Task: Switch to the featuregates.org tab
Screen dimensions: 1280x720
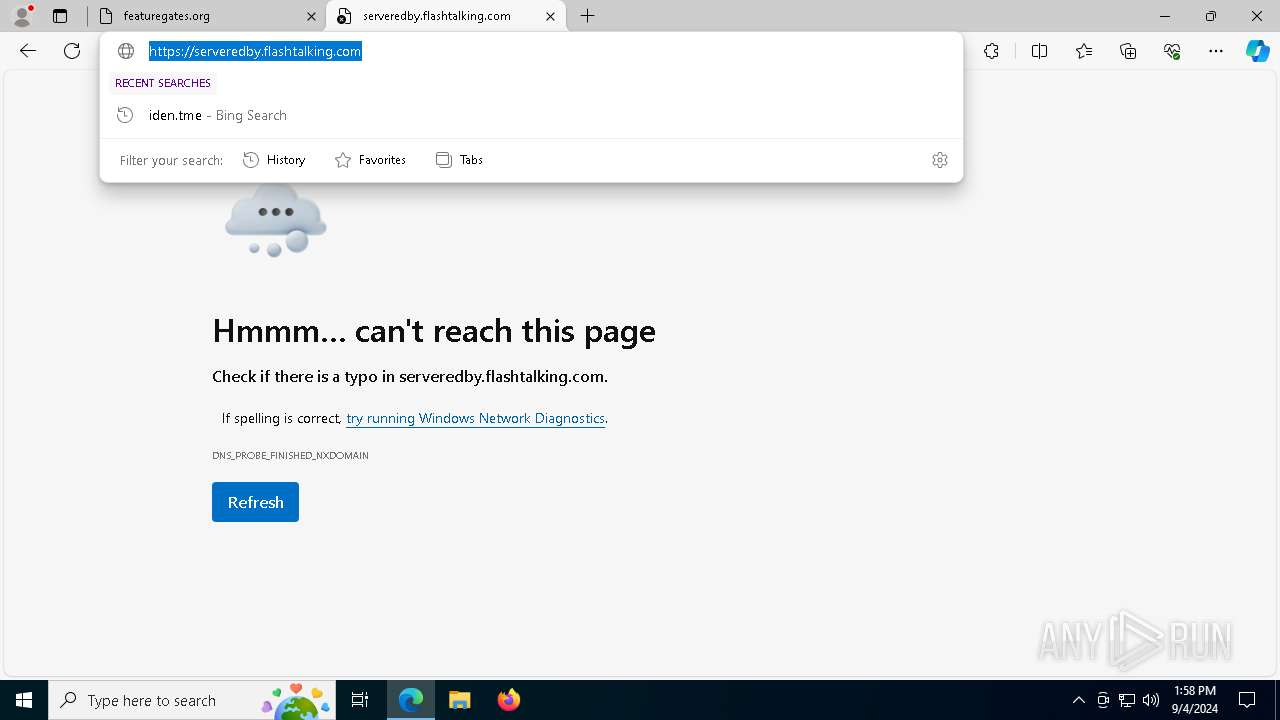Action: (207, 16)
